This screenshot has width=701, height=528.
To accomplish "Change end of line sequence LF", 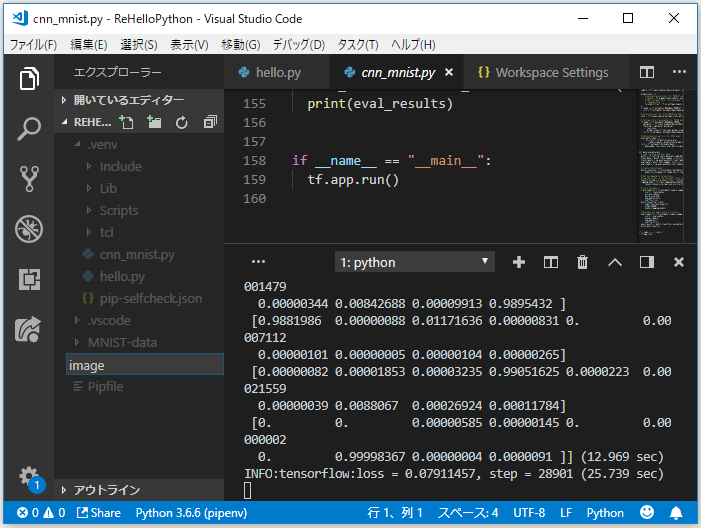I will [566, 513].
